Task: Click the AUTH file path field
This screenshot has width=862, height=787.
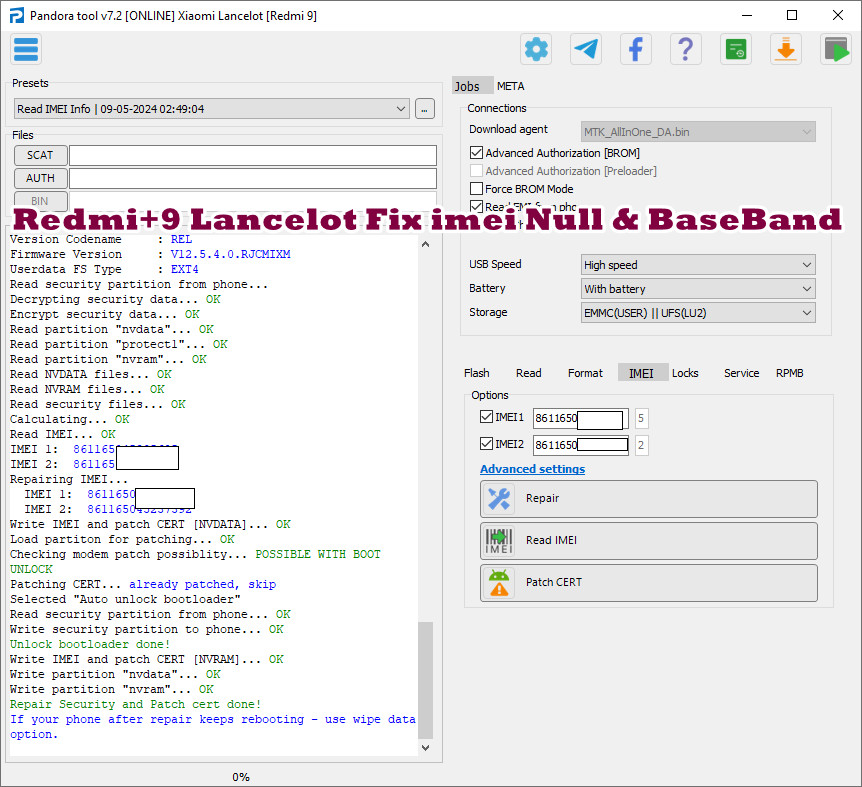Action: coord(253,179)
